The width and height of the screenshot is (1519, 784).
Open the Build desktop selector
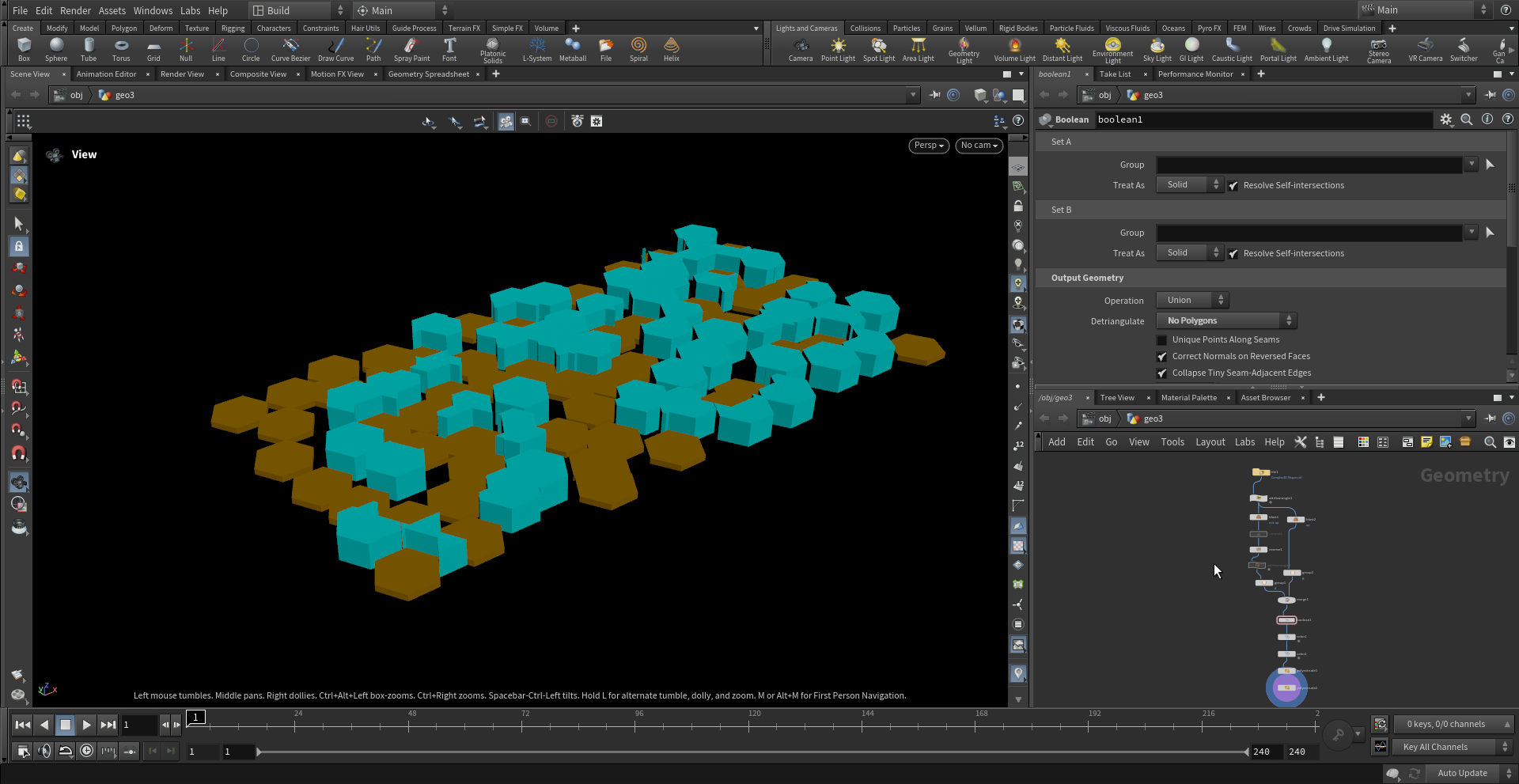[298, 10]
